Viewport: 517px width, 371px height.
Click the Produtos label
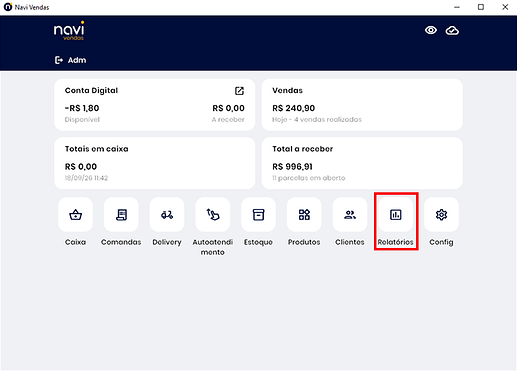click(x=304, y=242)
